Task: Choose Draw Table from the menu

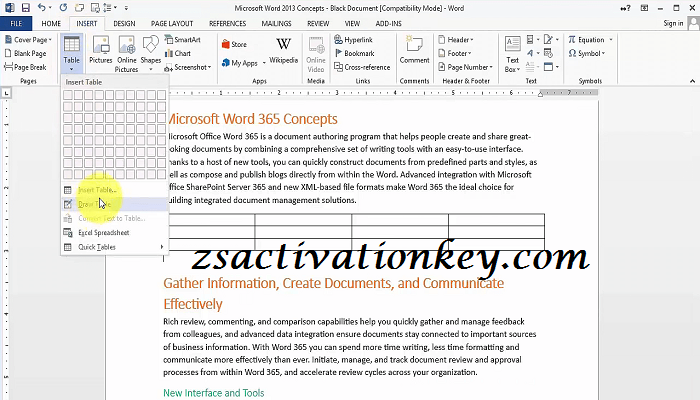Action: point(115,204)
